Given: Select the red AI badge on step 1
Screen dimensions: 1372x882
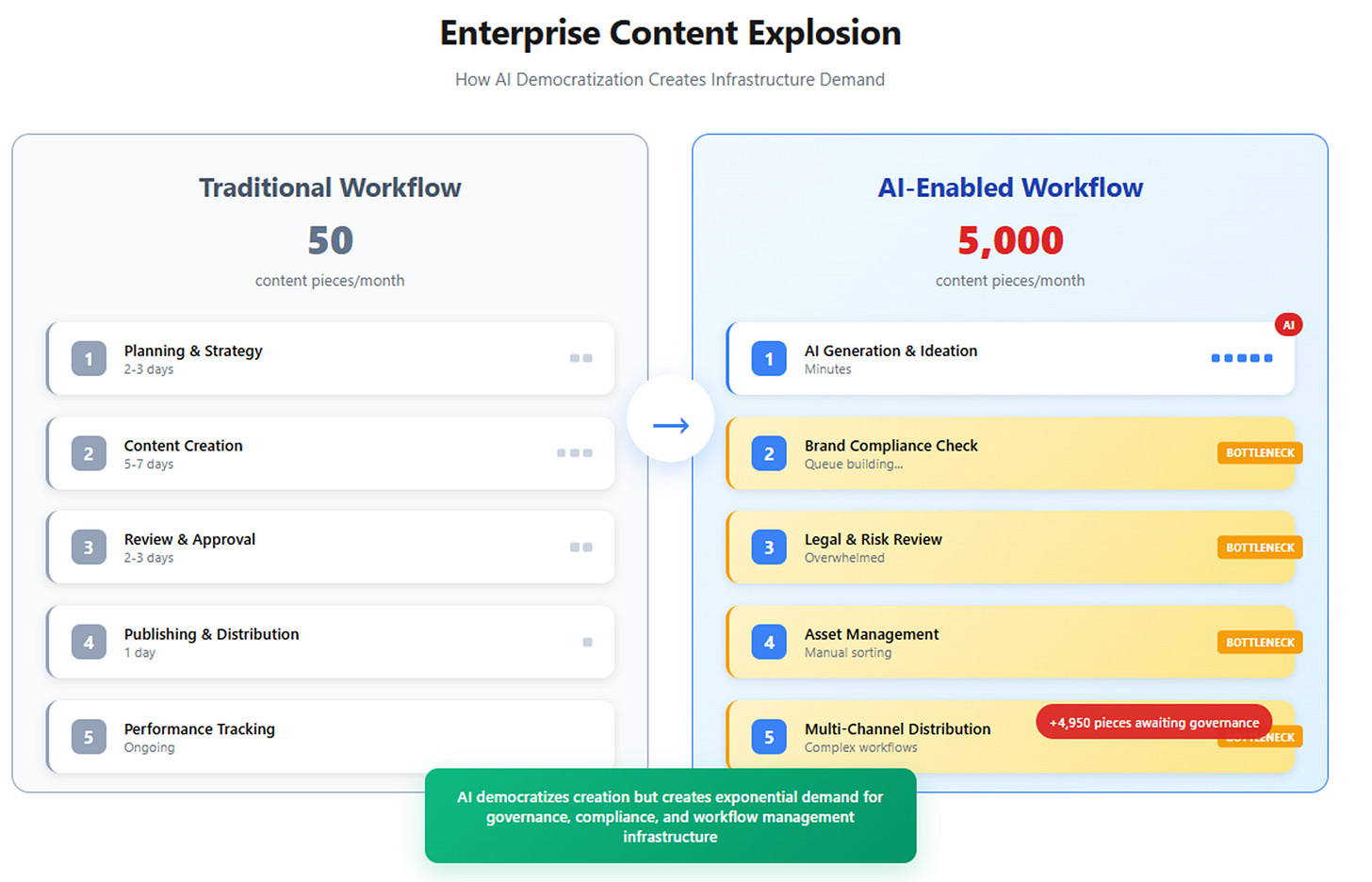Looking at the screenshot, I should point(1288,324).
